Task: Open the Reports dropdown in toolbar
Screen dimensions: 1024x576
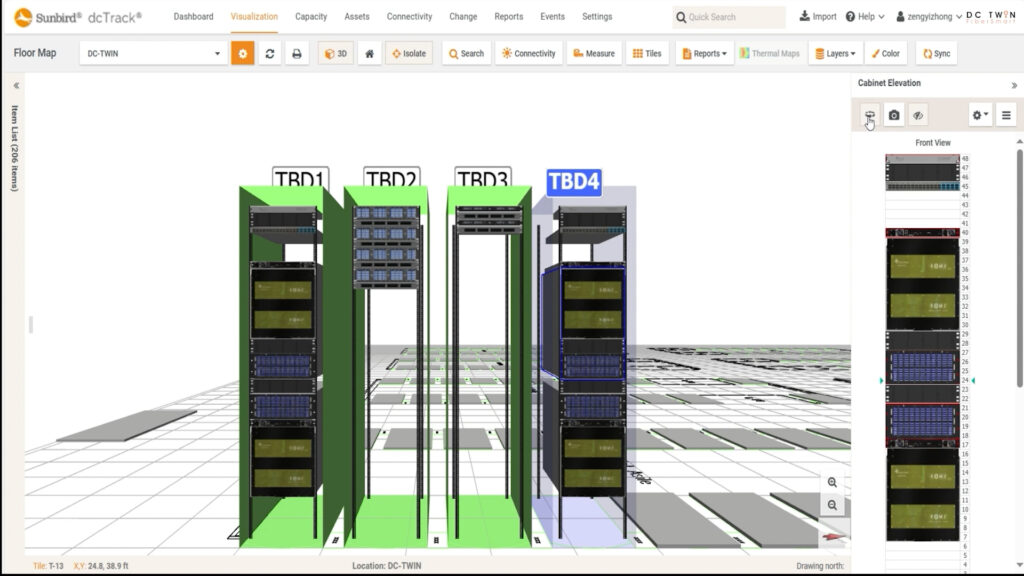Action: 704,54
